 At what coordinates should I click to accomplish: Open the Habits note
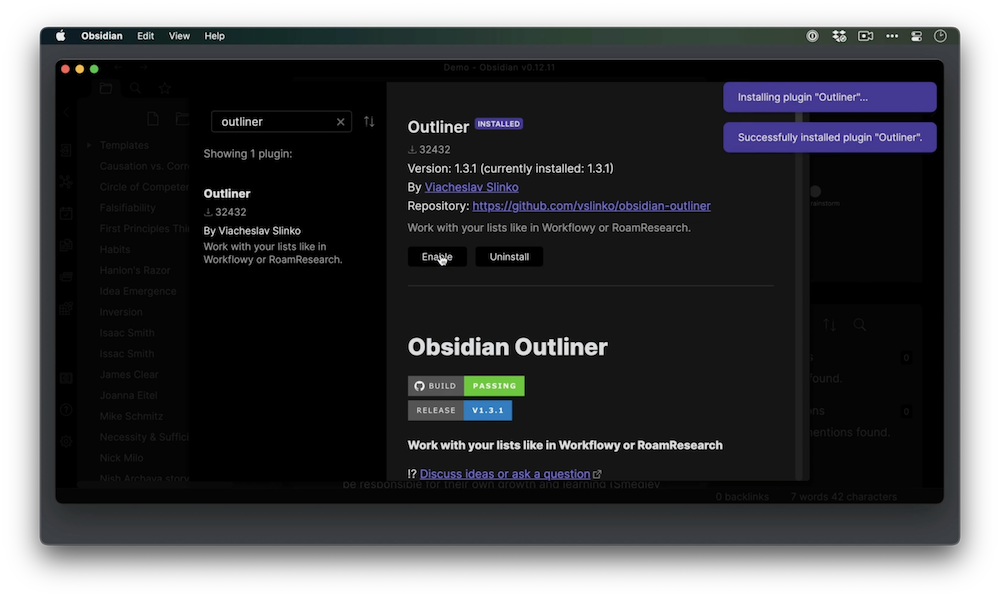point(115,249)
